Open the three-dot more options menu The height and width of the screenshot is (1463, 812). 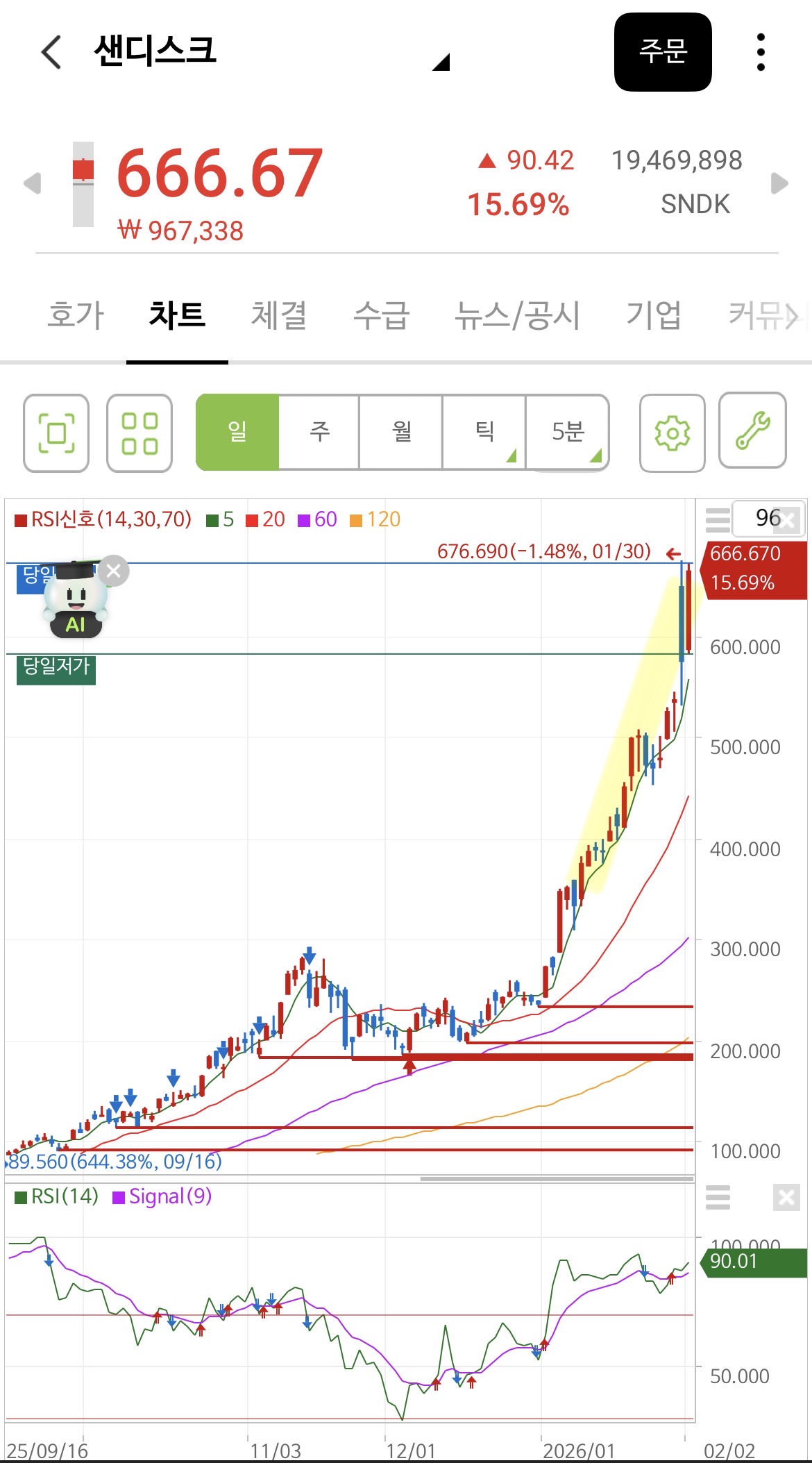[x=761, y=52]
